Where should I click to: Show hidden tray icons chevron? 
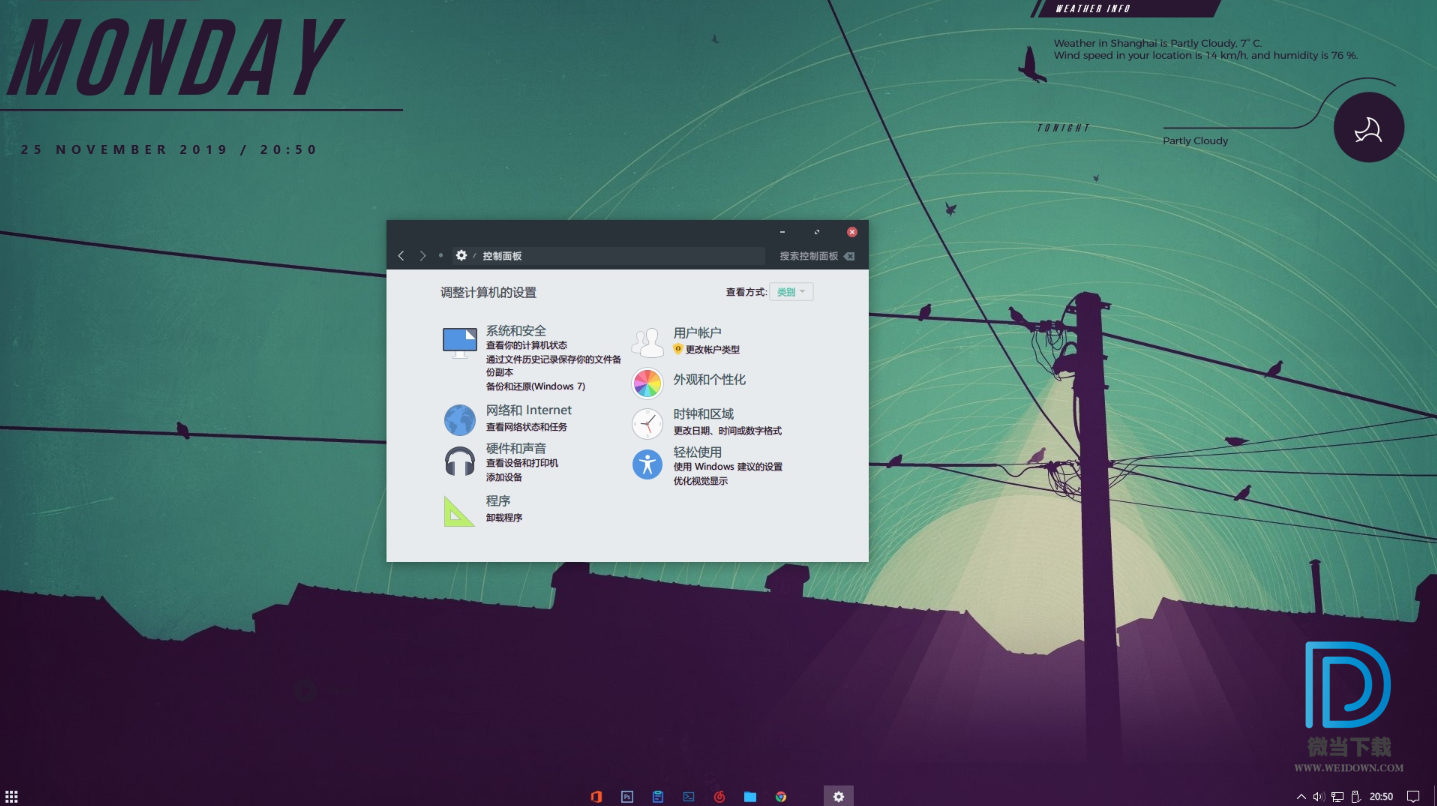[x=1301, y=797]
